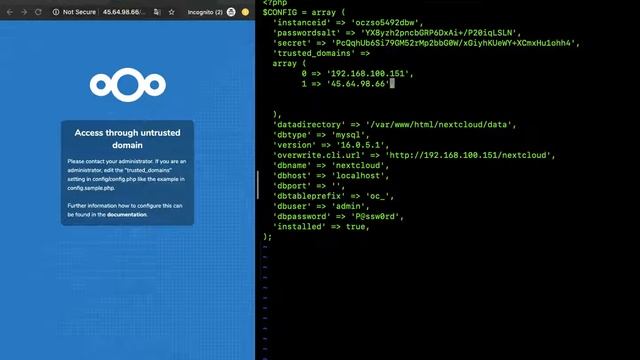Click the Nextcloud logo
The height and width of the screenshot is (360, 640).
click(128, 85)
